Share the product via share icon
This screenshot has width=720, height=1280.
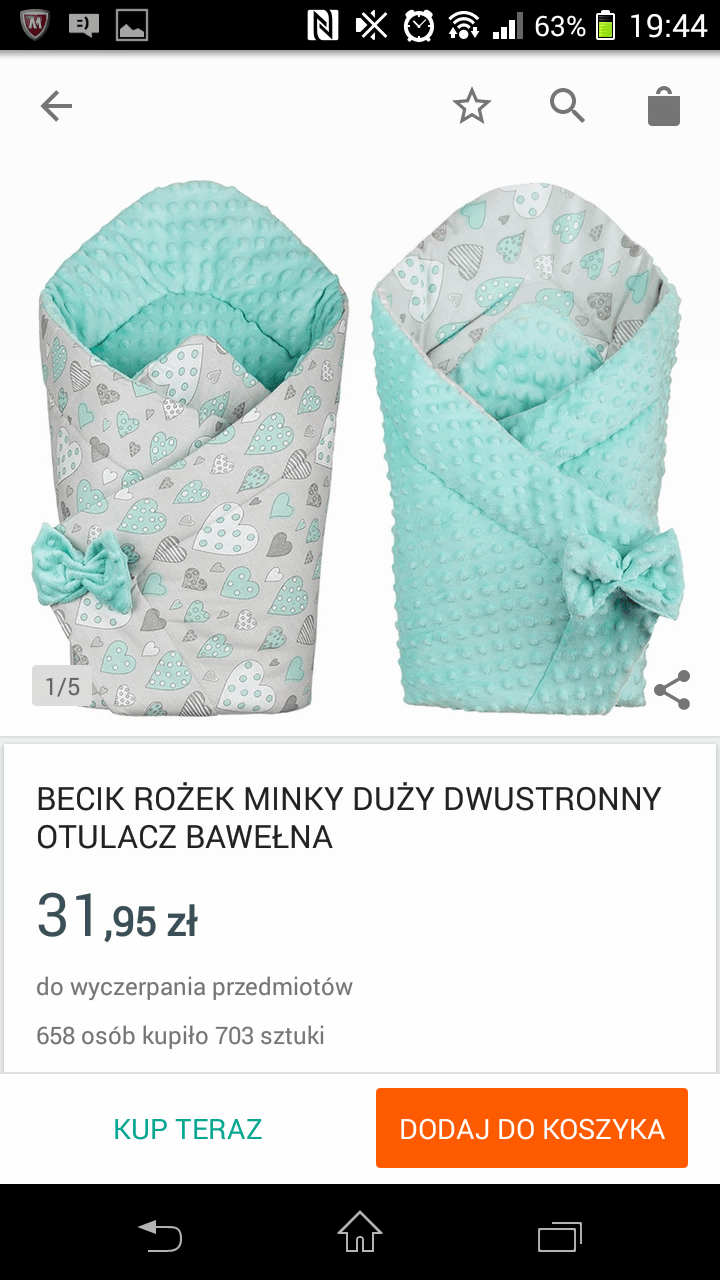tap(672, 689)
